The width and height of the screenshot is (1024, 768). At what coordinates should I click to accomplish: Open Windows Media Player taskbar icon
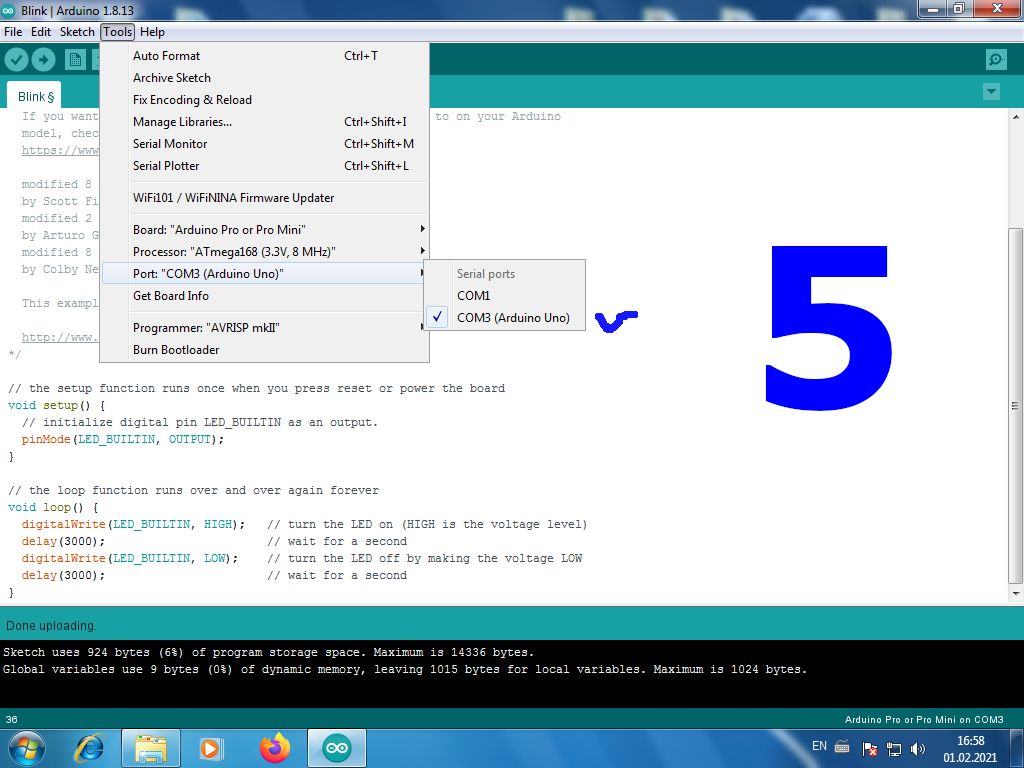point(212,748)
